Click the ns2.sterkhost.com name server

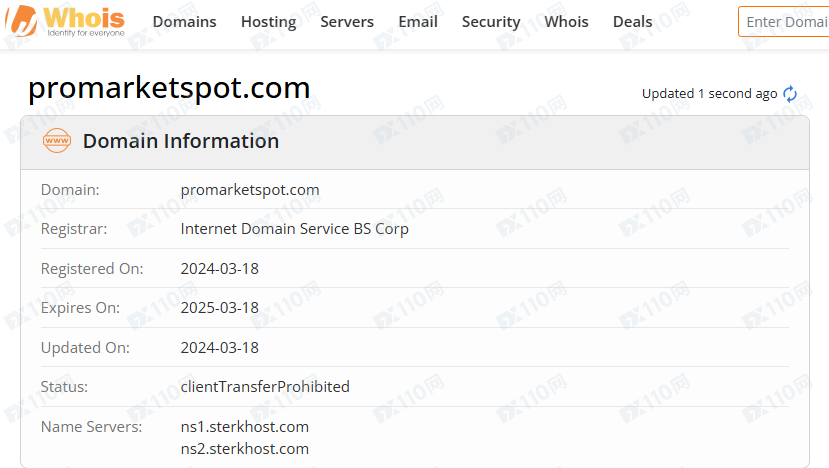click(x=245, y=448)
